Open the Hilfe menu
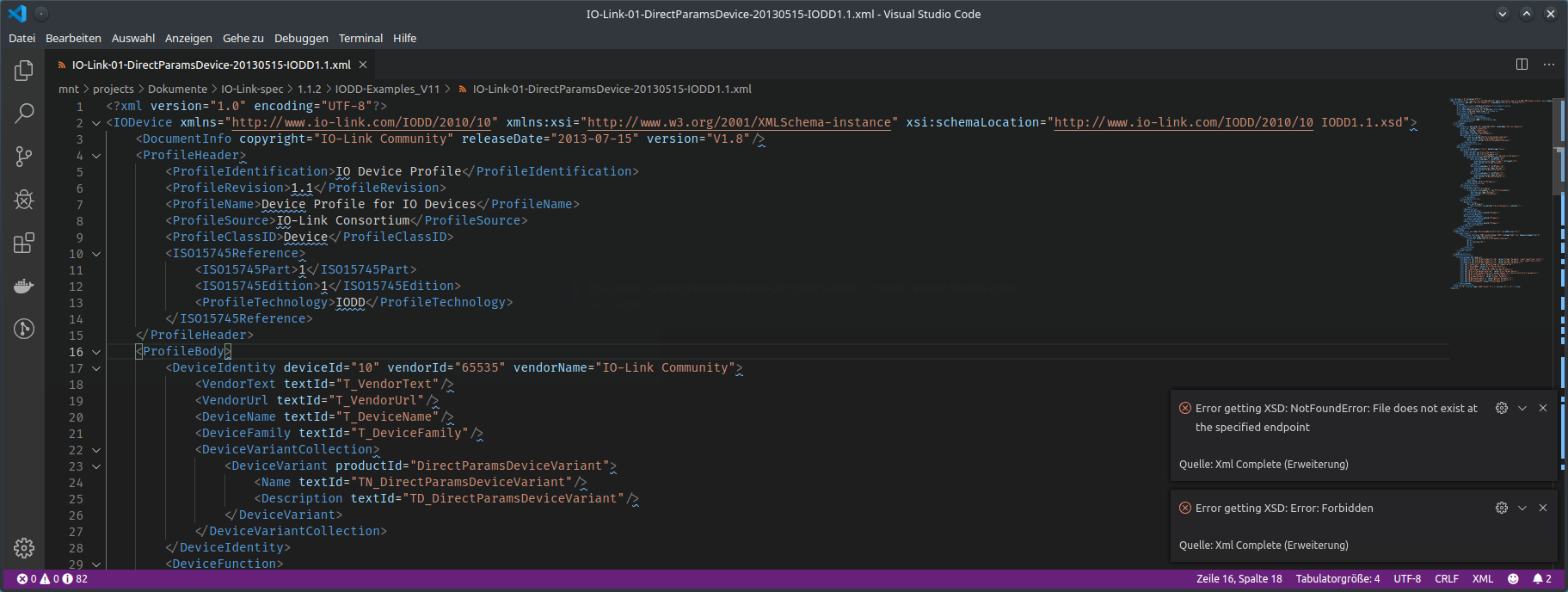This screenshot has width=1568, height=592. pyautogui.click(x=404, y=38)
